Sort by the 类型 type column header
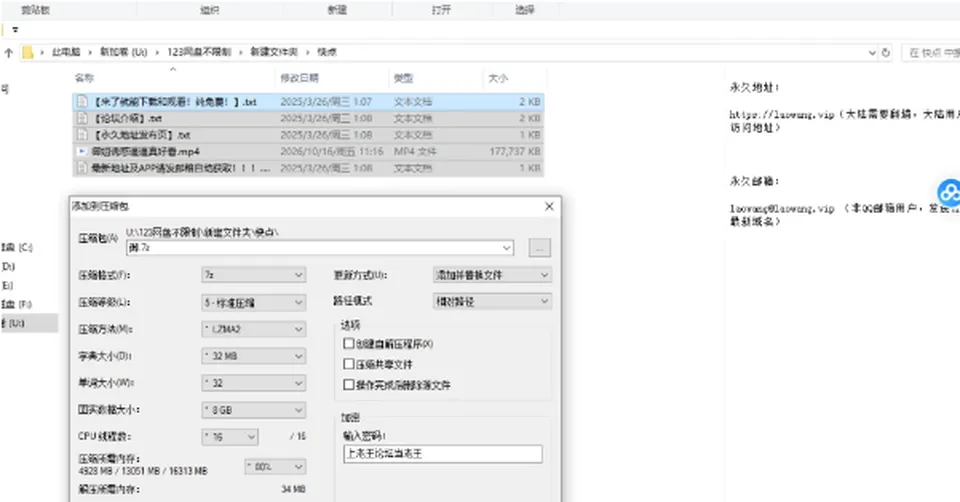The height and width of the screenshot is (502, 960). click(403, 78)
